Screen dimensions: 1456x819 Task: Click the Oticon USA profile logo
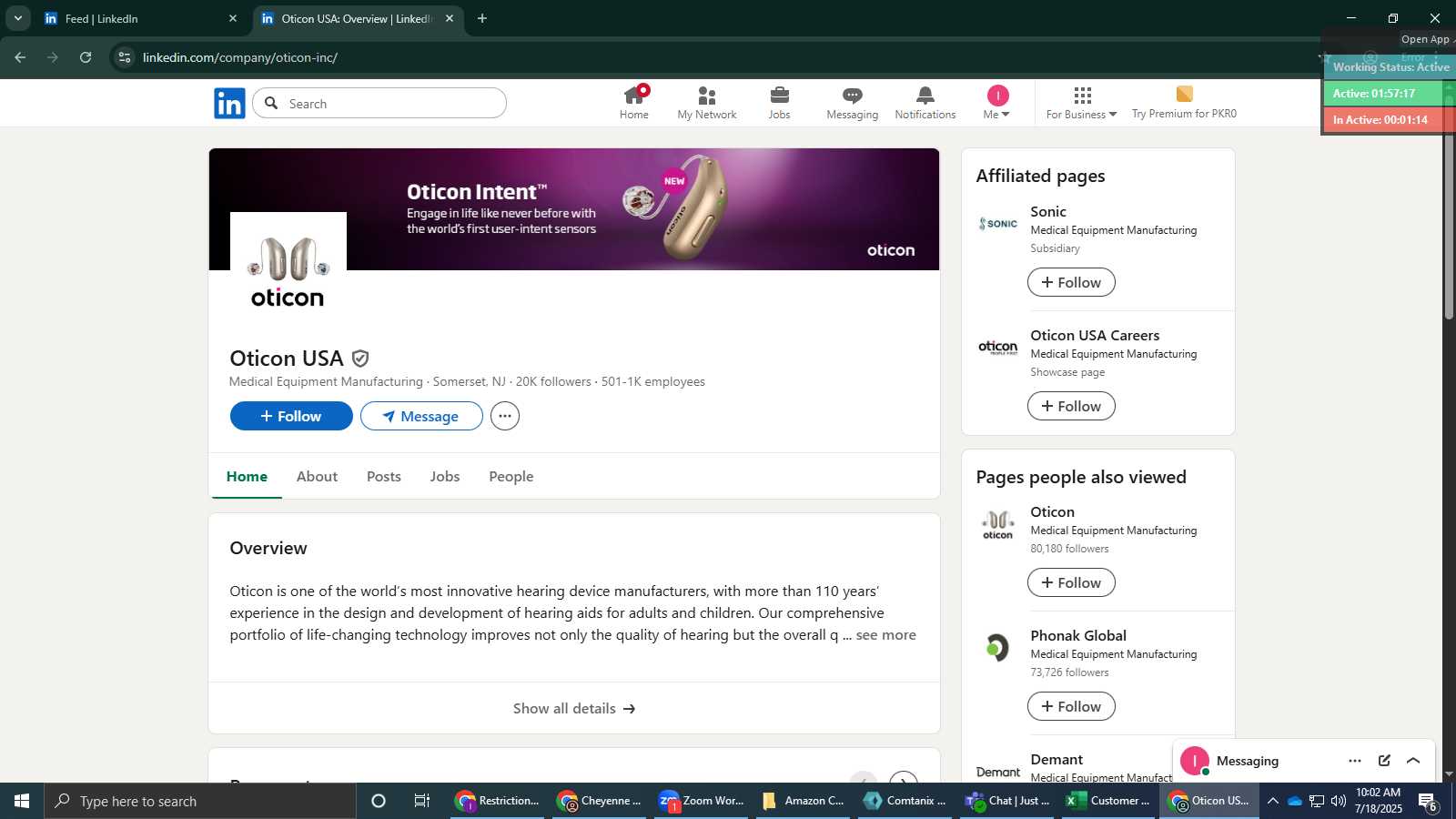[288, 270]
